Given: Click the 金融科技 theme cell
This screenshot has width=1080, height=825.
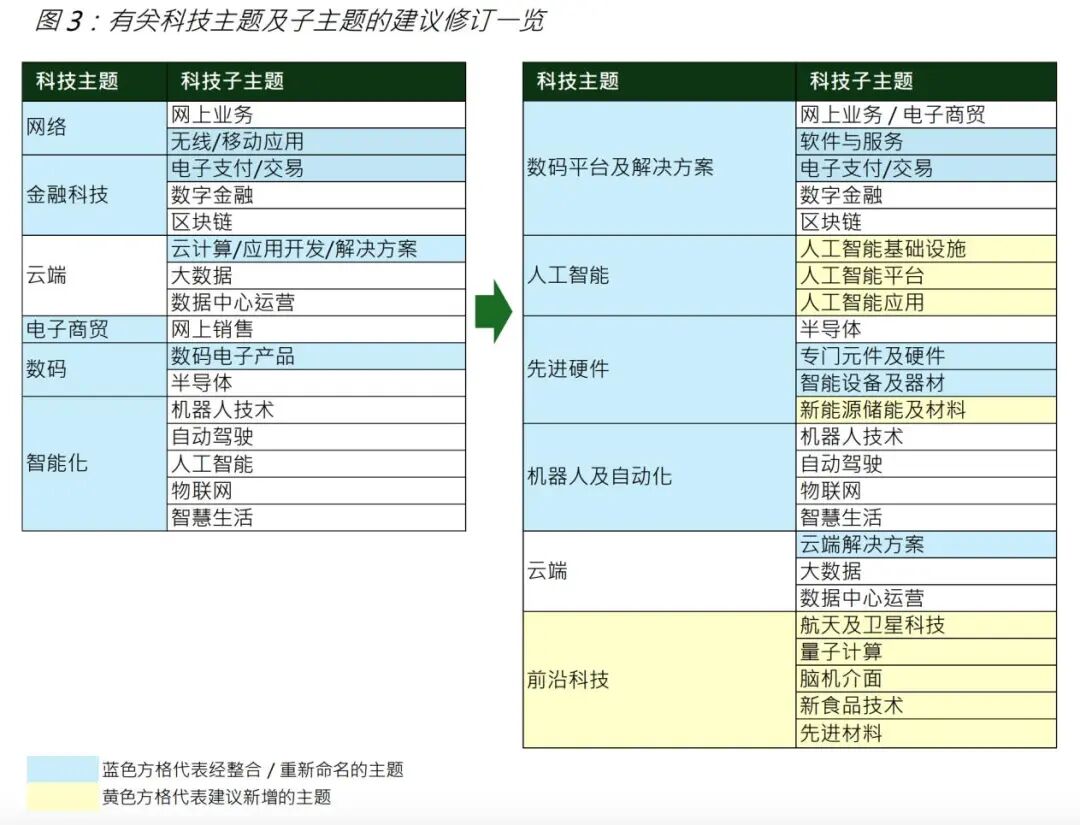Looking at the screenshot, I should tap(94, 195).
